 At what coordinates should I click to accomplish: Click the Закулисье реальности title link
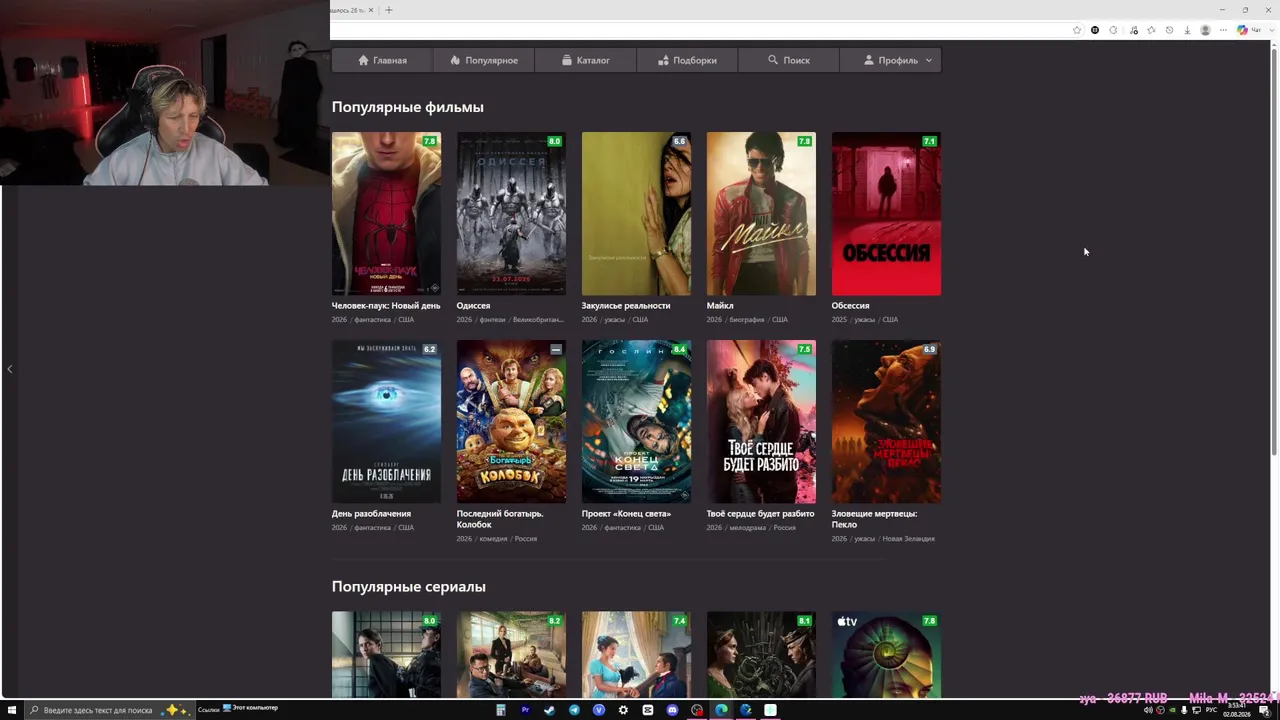point(626,306)
